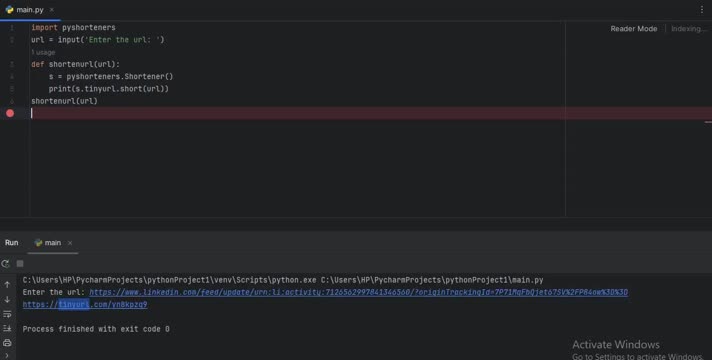The width and height of the screenshot is (712, 360).
Task: Switch to the main run tab
Action: (48, 243)
